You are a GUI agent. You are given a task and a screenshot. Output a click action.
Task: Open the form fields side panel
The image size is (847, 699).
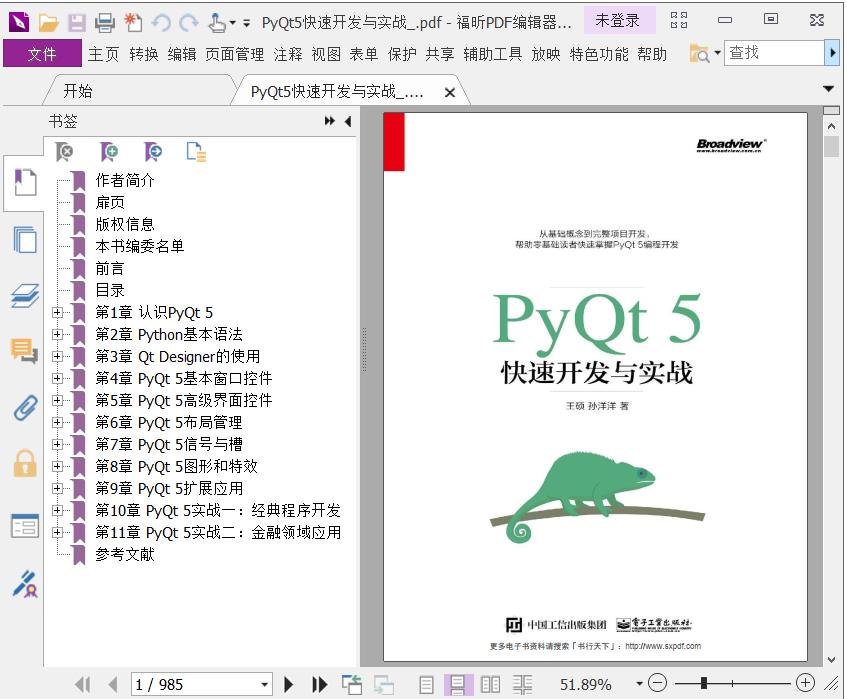(x=25, y=526)
